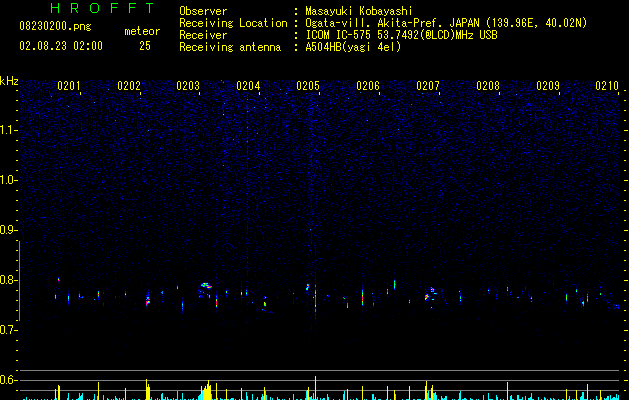Click the 0202 time marker

129,86
